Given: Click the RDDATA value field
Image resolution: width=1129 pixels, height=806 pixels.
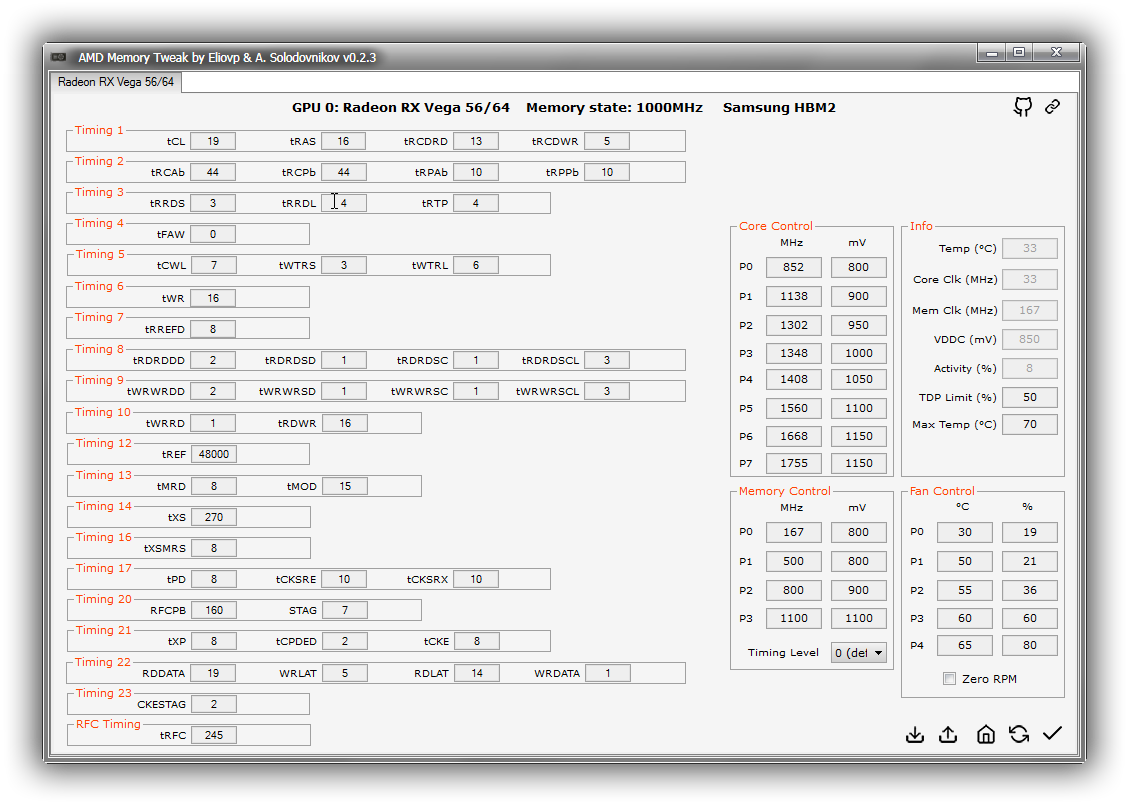Looking at the screenshot, I should coord(213,673).
